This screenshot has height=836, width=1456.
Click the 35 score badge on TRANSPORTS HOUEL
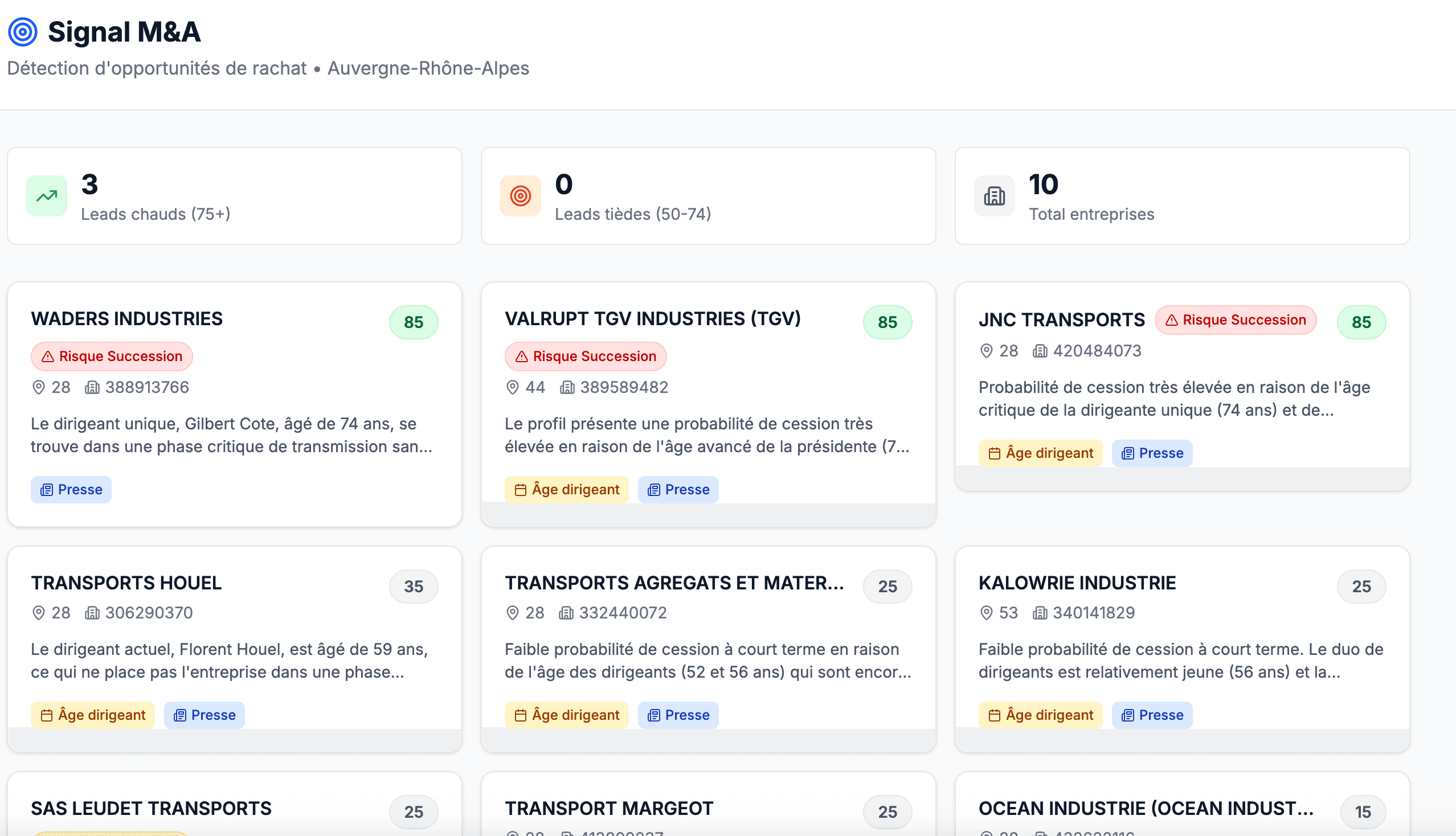click(414, 586)
